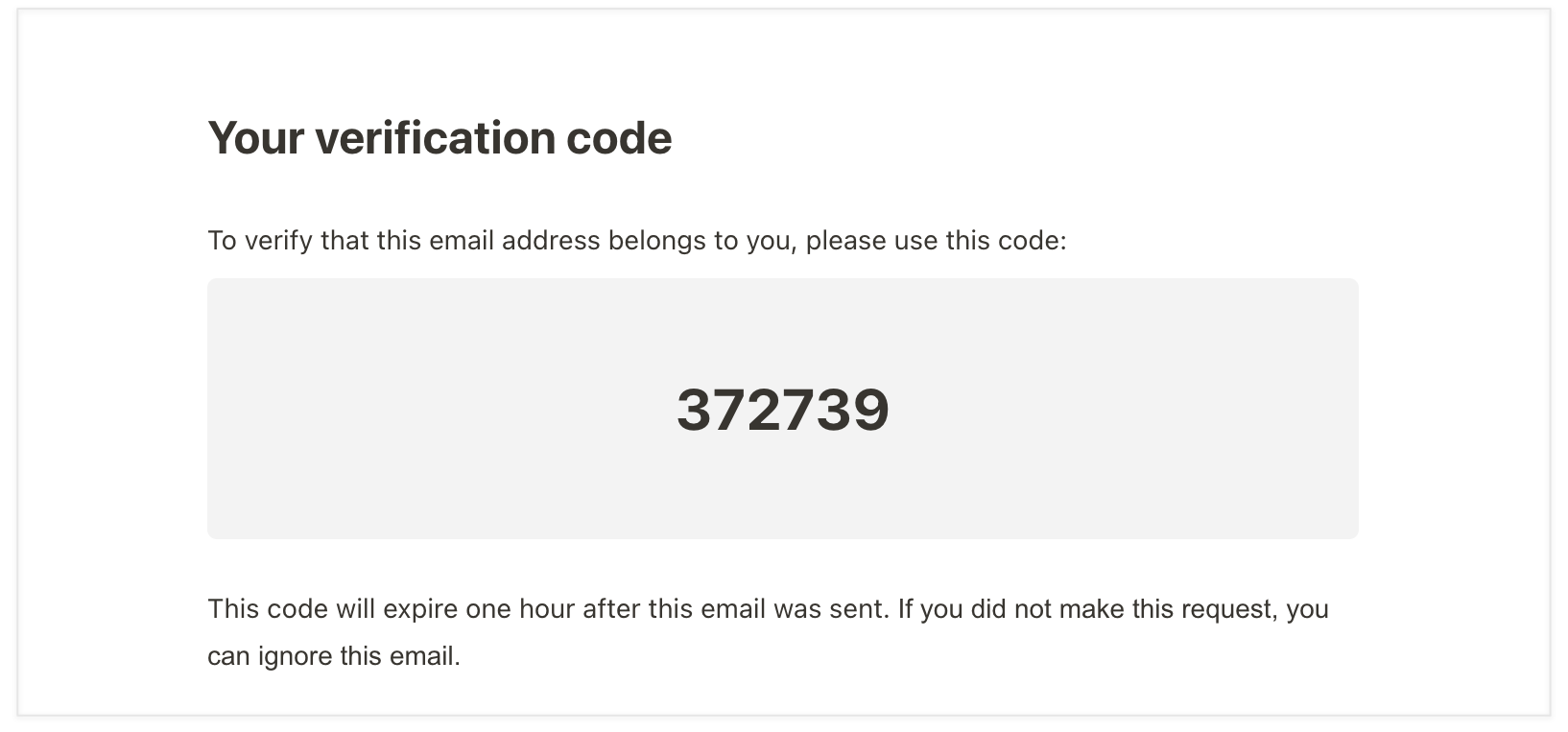The image size is (1568, 732).
Task: Click the word "code" in the heading
Action: [619, 137]
